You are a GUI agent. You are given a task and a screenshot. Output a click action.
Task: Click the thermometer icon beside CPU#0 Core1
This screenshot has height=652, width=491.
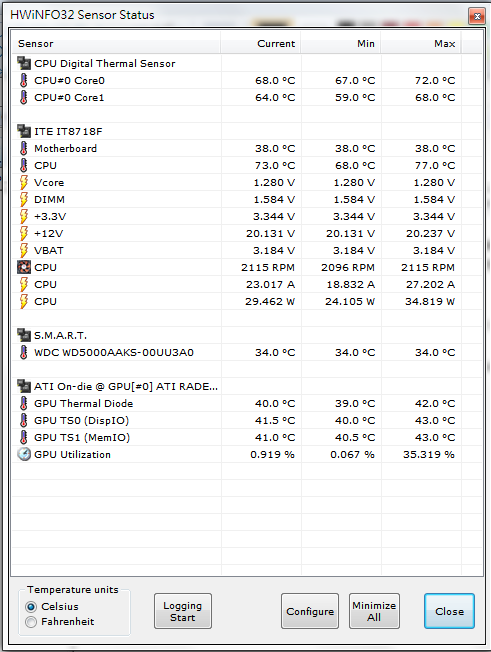[x=24, y=97]
